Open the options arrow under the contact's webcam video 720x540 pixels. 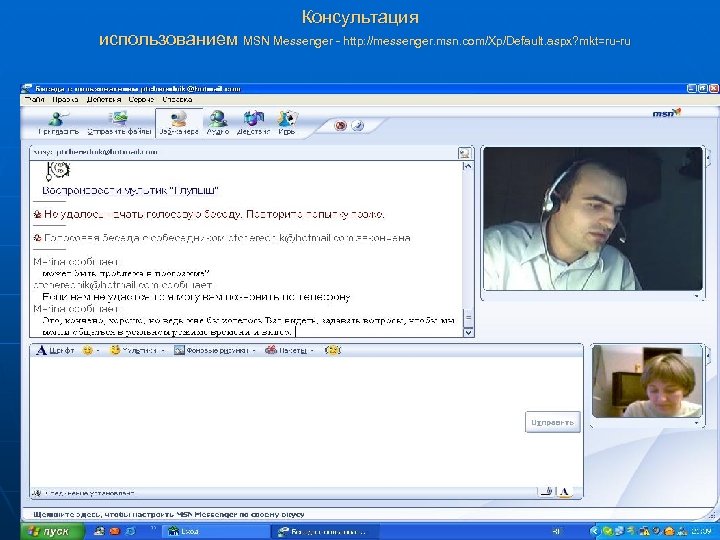click(697, 296)
